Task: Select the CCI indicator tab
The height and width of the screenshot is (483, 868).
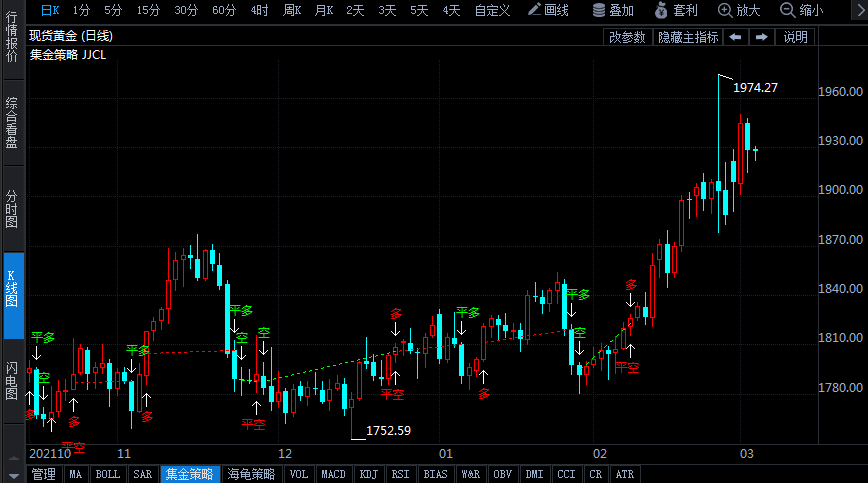Action: tap(566, 475)
